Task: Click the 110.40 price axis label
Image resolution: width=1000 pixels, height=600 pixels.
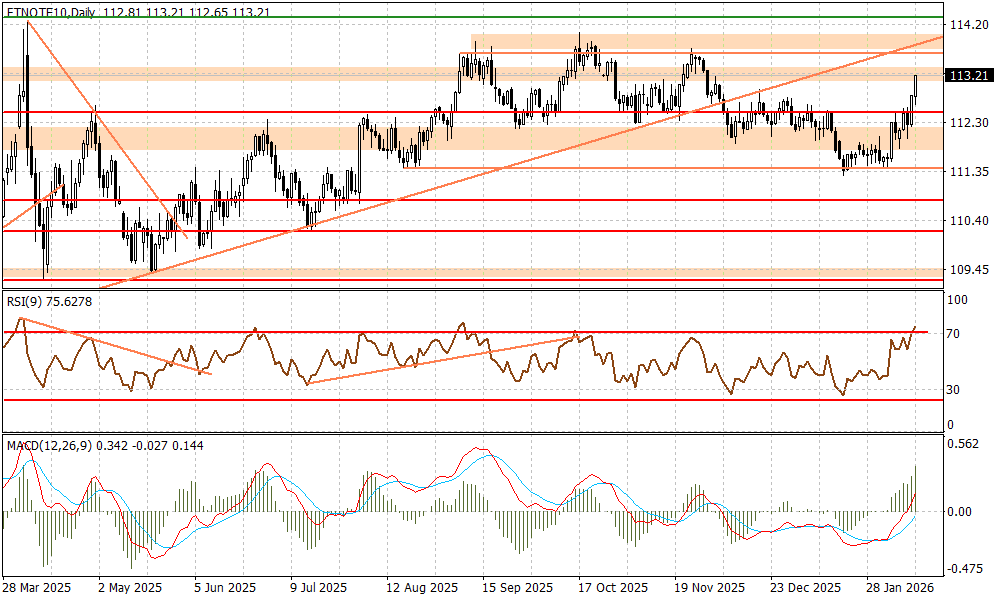Action: (x=968, y=220)
